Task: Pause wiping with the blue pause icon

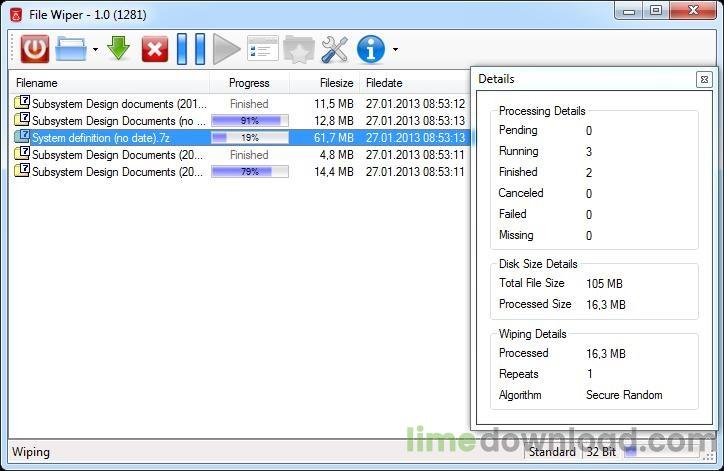Action: click(190, 48)
